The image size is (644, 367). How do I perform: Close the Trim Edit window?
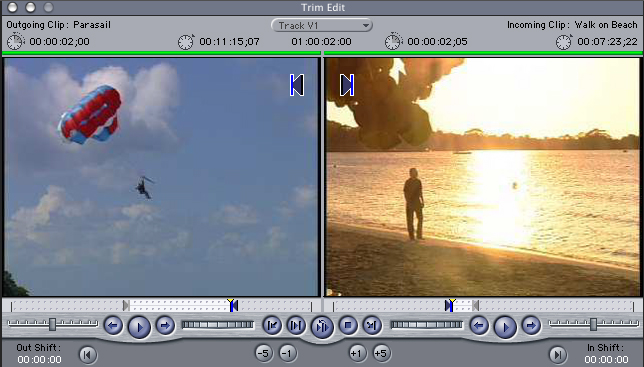12,7
